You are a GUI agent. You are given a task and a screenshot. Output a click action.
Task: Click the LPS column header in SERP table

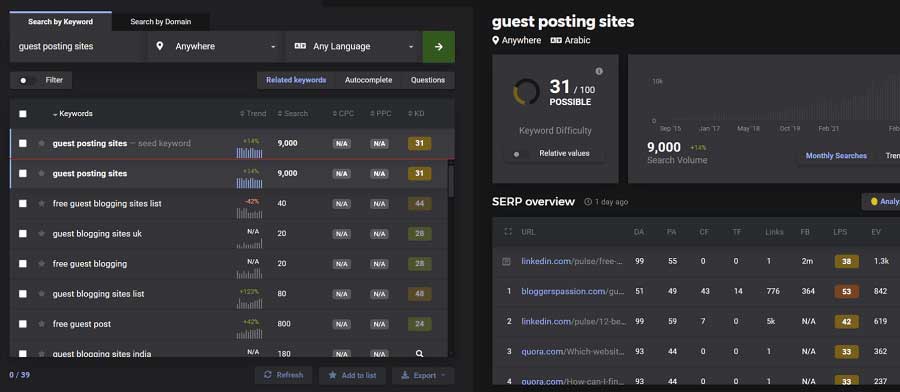[840, 232]
